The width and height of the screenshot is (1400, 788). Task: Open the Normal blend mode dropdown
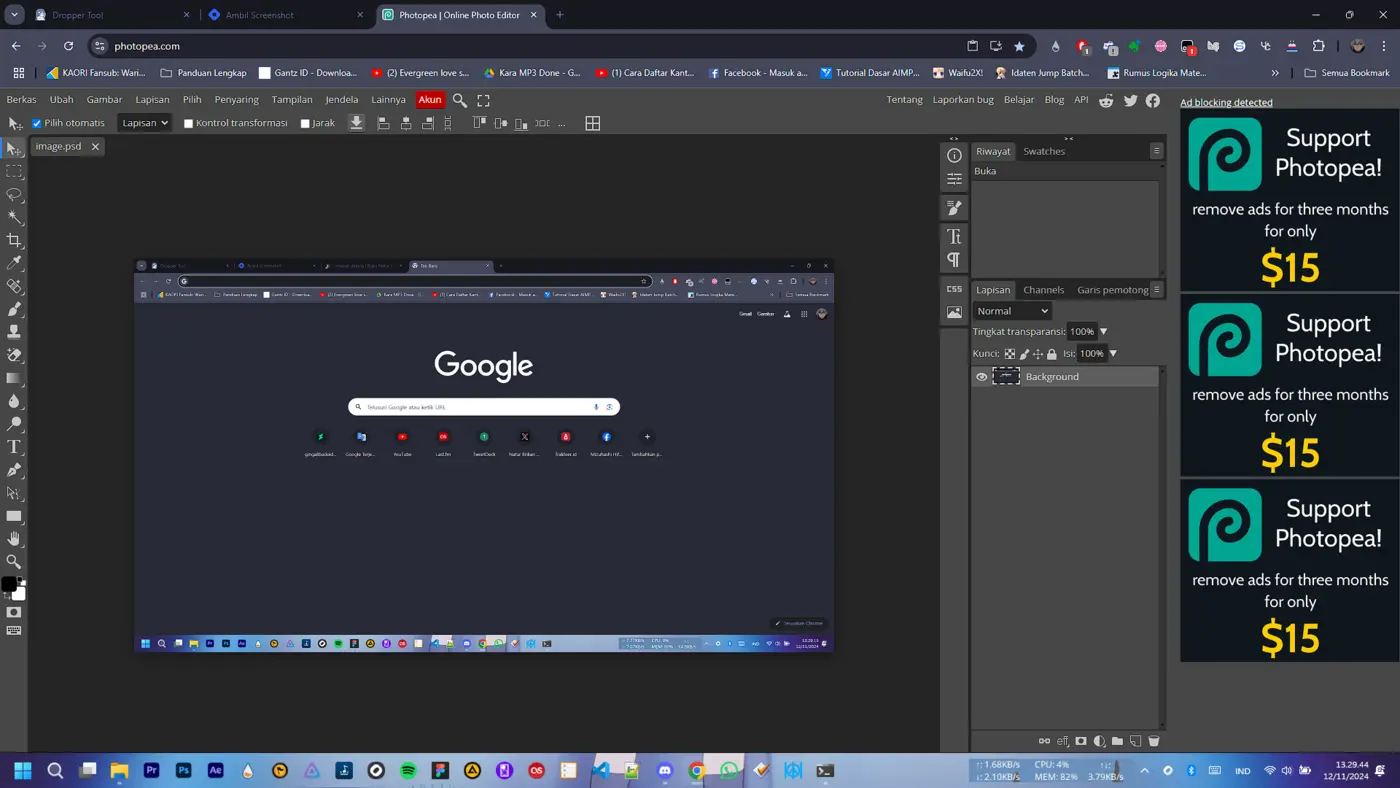coord(1012,311)
